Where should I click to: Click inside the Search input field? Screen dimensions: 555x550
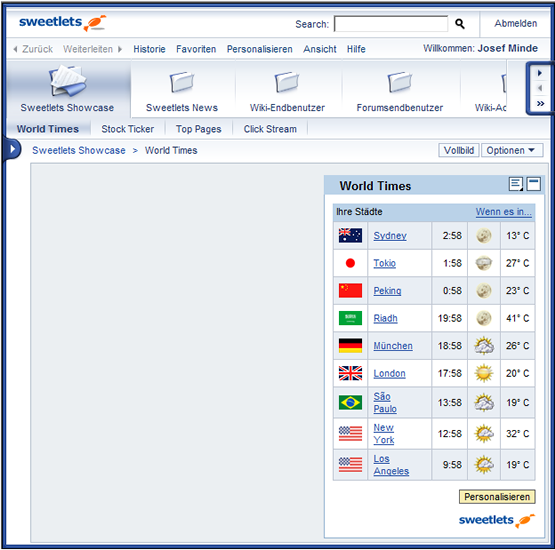[391, 24]
